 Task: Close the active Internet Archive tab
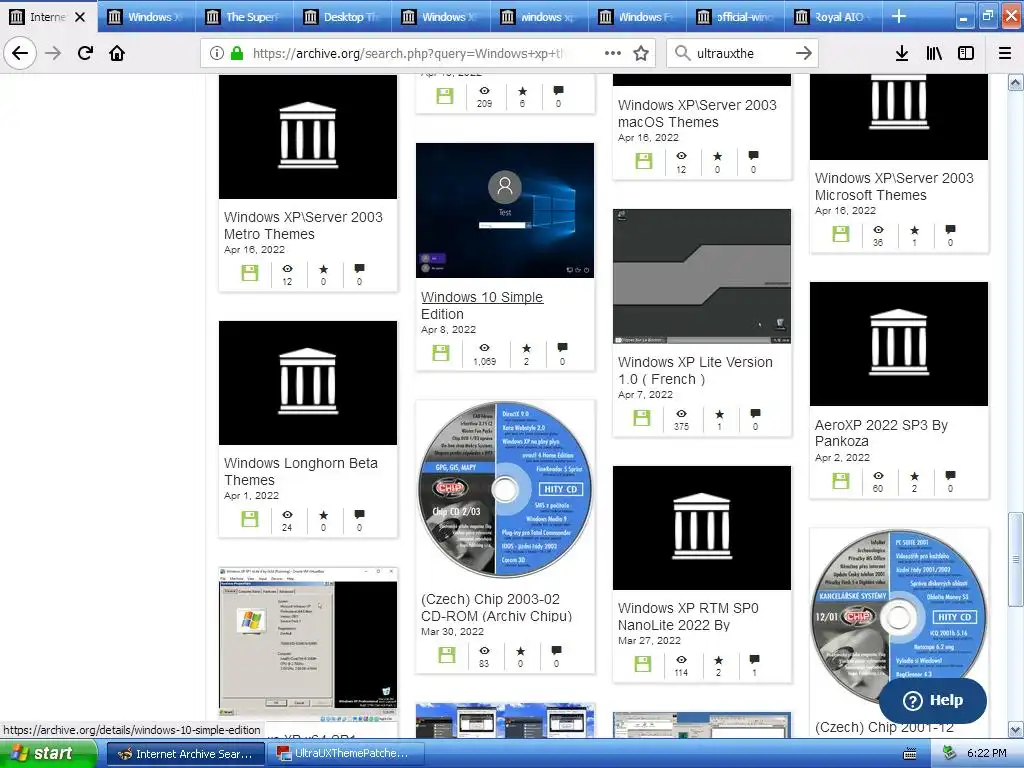point(80,17)
